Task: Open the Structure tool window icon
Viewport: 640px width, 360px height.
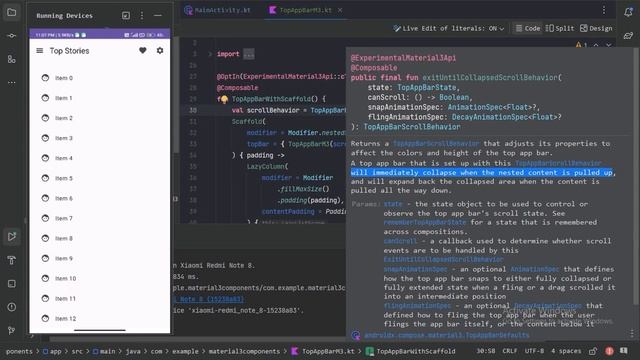Action: [x=11, y=59]
